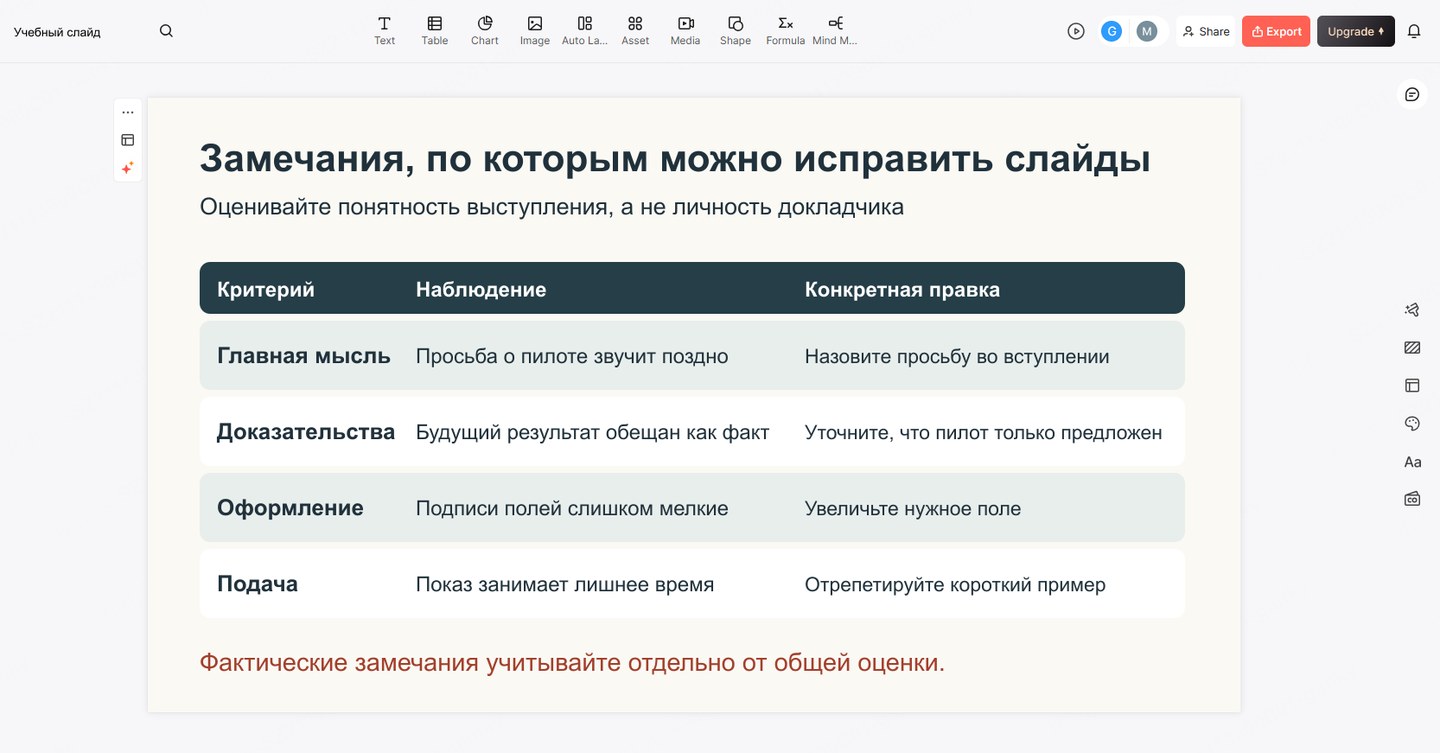
Task: Open the Aa font settings icon
Action: (x=1412, y=462)
